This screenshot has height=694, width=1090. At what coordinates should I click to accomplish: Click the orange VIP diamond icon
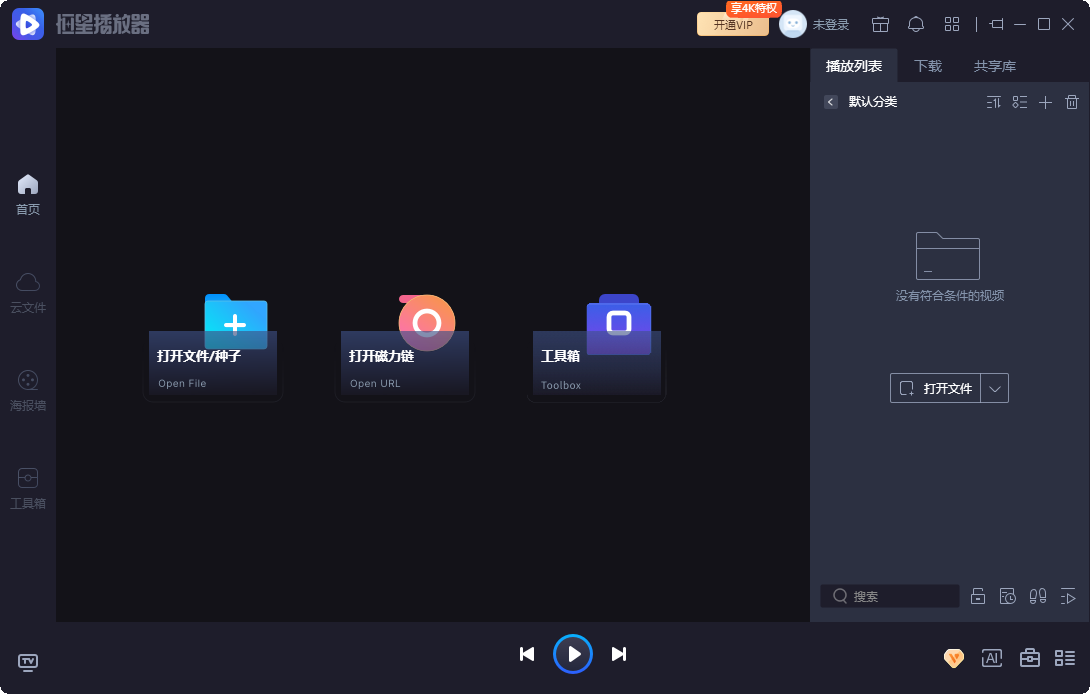[954, 657]
